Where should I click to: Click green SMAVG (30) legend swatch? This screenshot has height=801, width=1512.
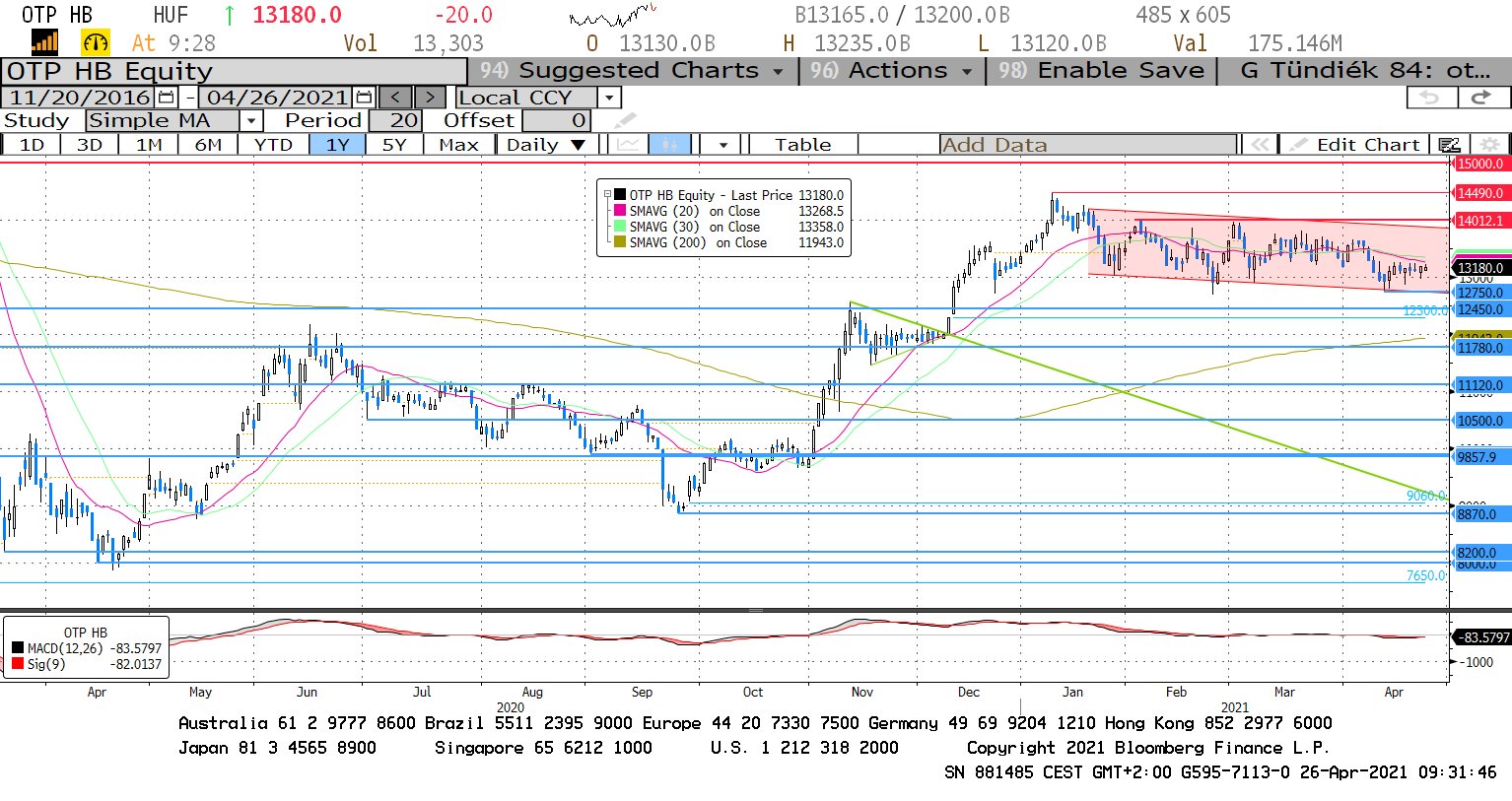tap(620, 227)
